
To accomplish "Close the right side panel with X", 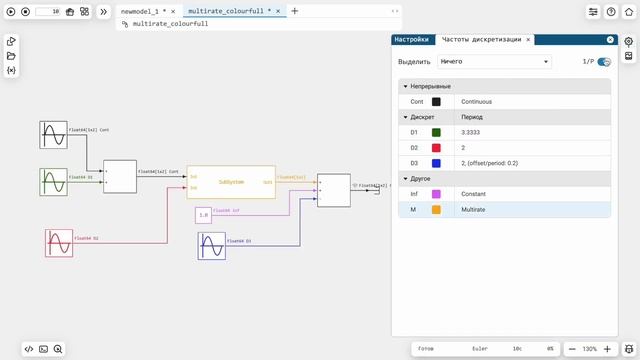I will pyautogui.click(x=610, y=39).
